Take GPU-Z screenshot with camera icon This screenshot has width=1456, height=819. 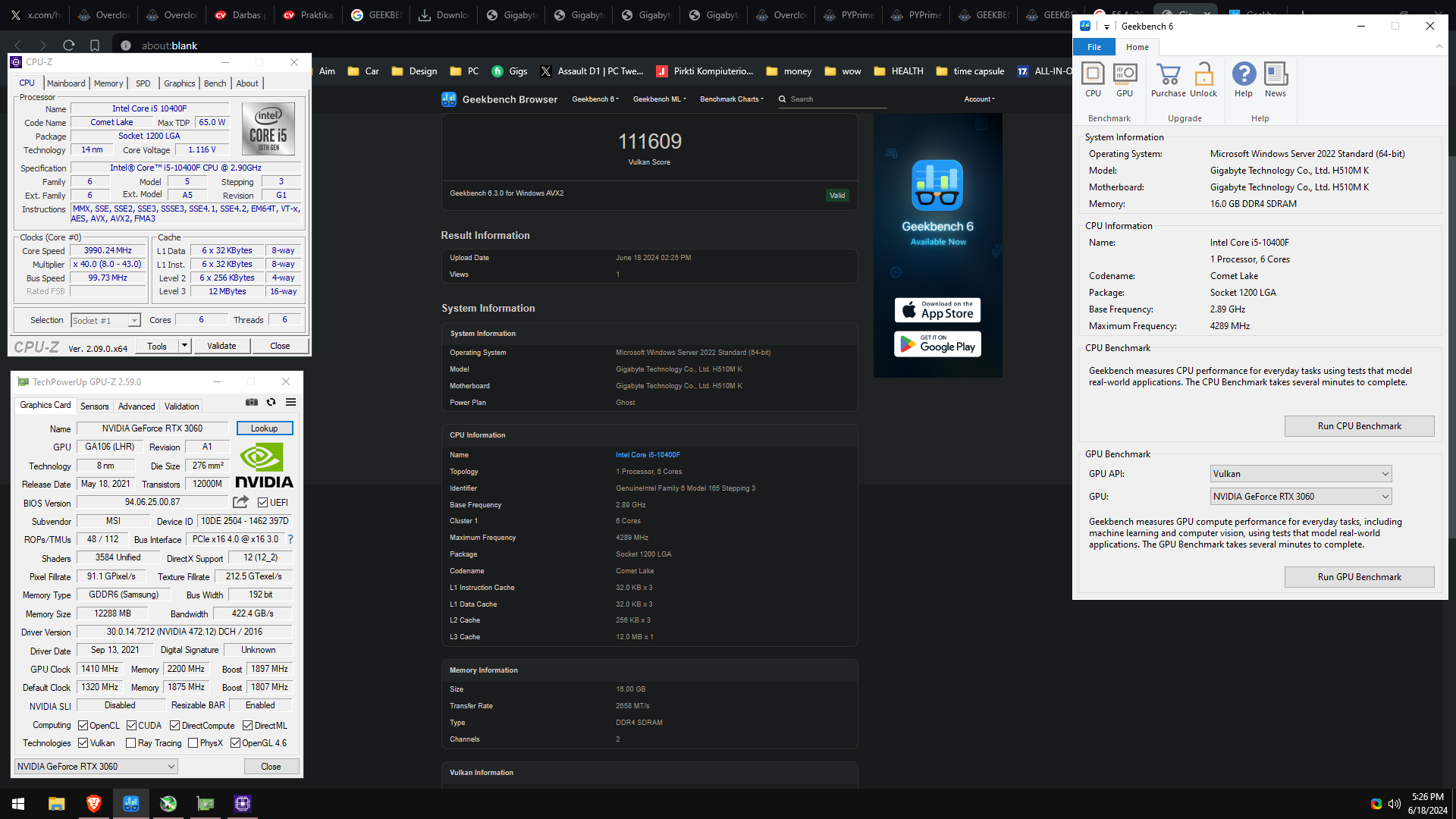pyautogui.click(x=252, y=402)
